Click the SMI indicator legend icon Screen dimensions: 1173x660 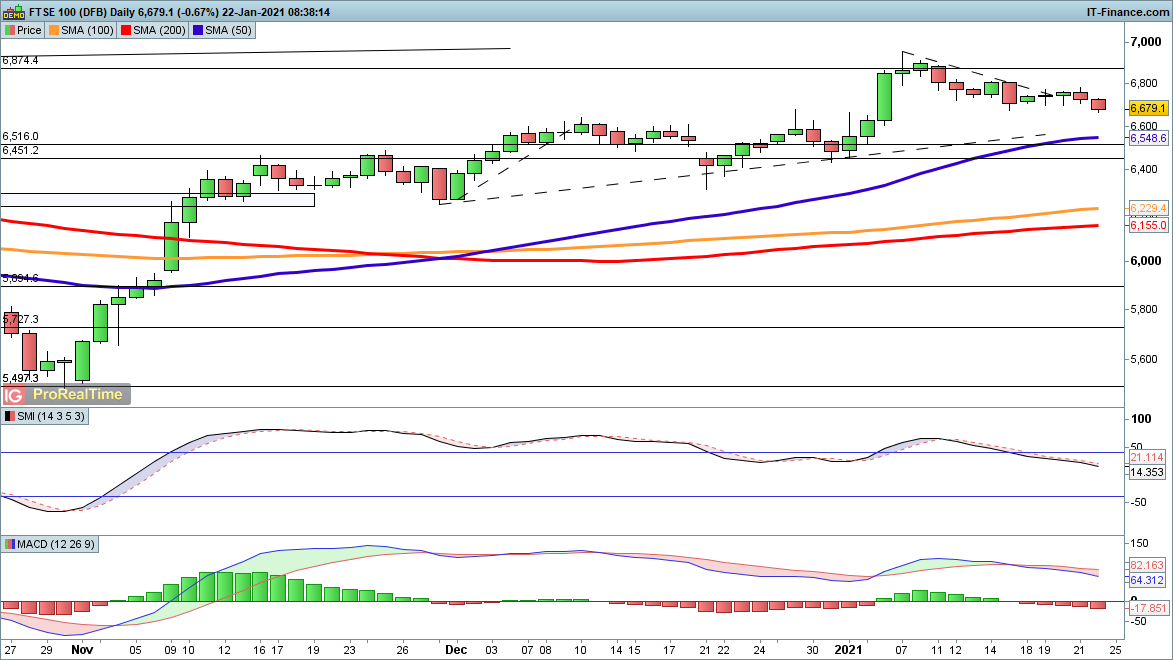click(x=10, y=415)
